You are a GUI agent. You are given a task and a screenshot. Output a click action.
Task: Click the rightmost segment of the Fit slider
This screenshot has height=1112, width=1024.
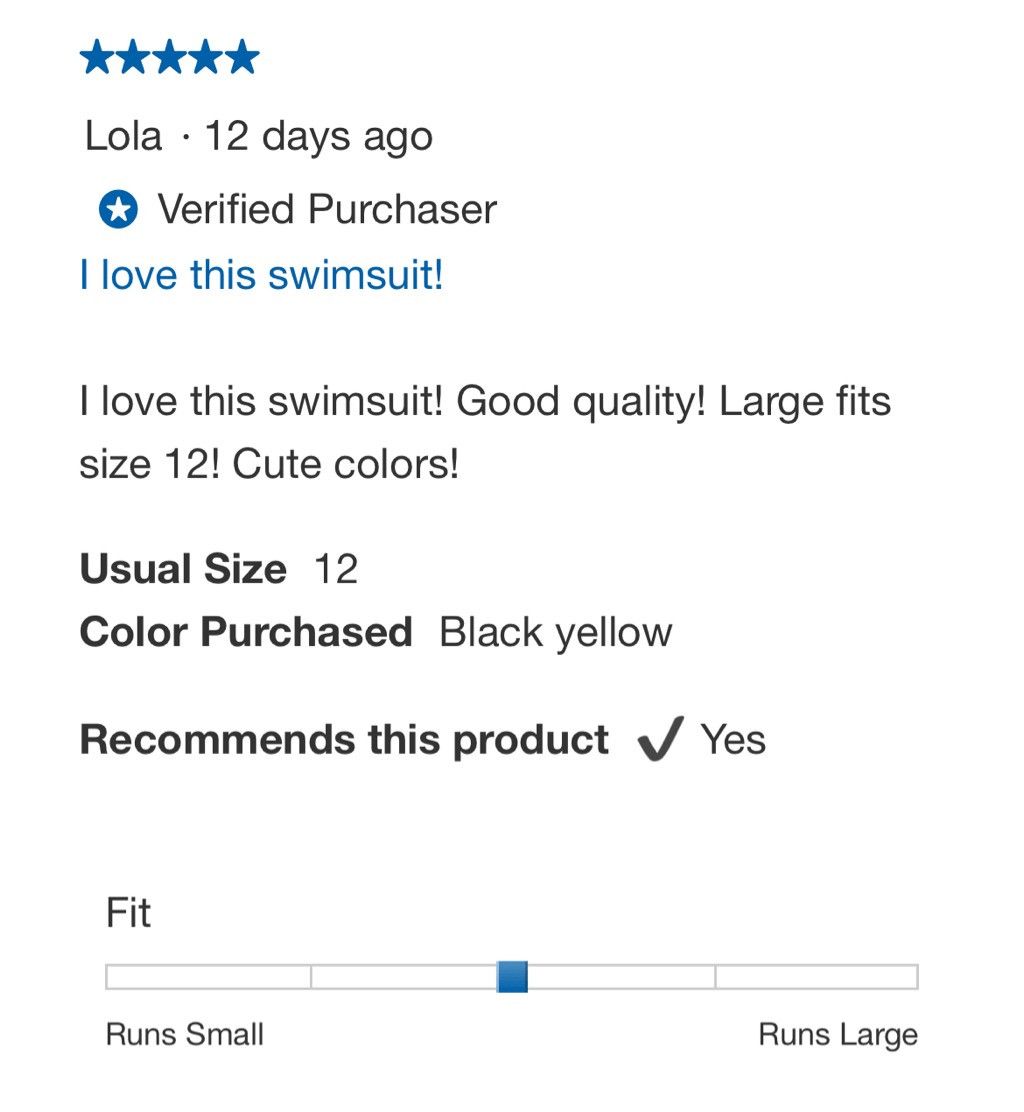tap(816, 976)
